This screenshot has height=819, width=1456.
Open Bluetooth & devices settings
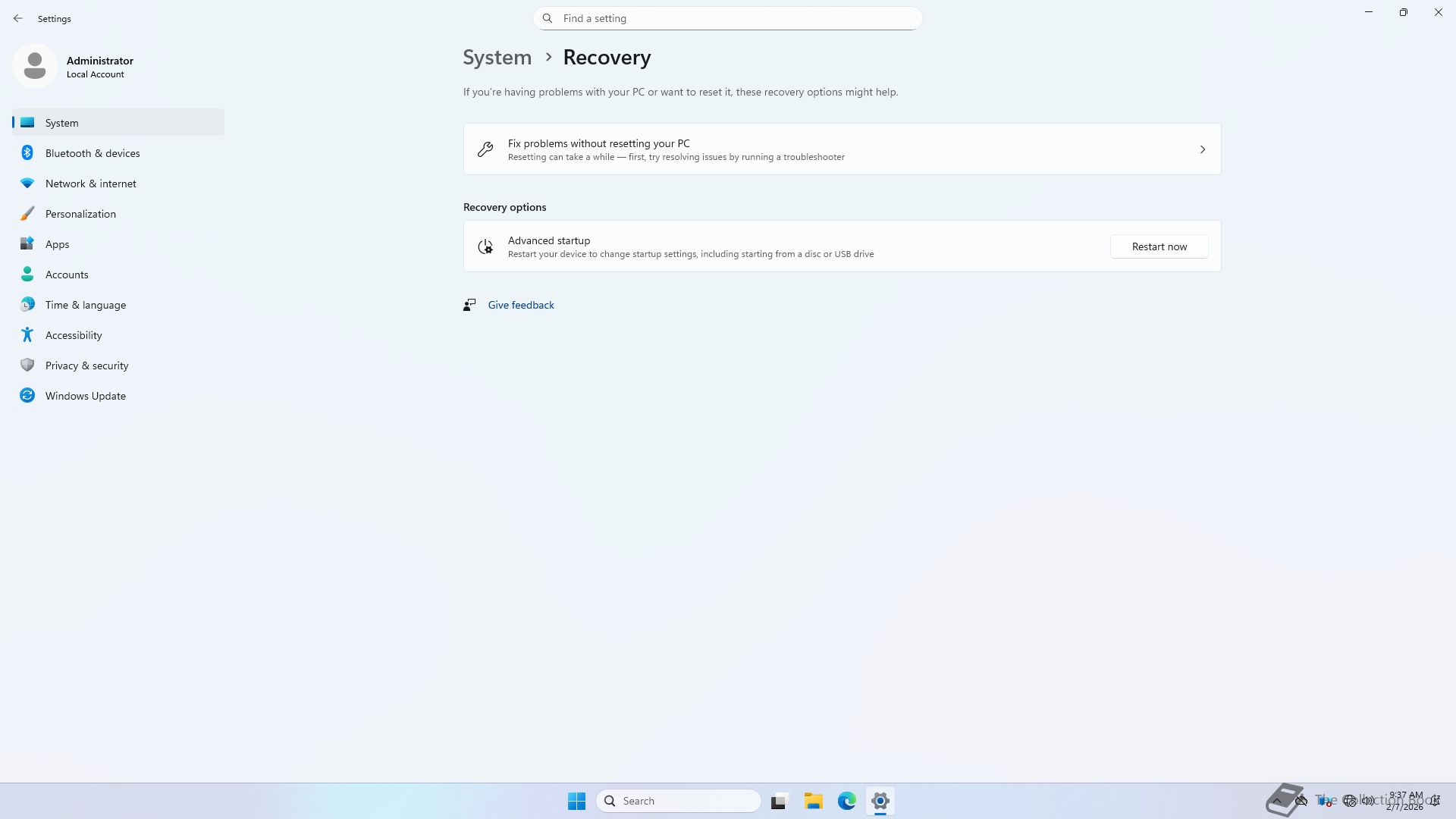point(93,153)
